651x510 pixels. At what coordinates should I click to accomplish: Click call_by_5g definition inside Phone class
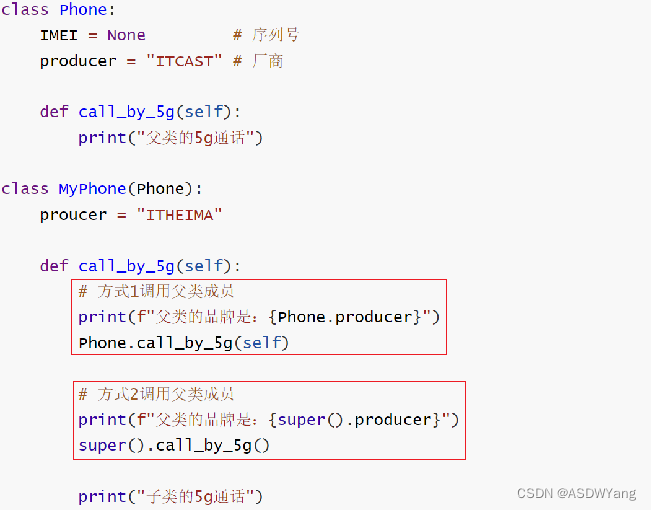point(140,112)
